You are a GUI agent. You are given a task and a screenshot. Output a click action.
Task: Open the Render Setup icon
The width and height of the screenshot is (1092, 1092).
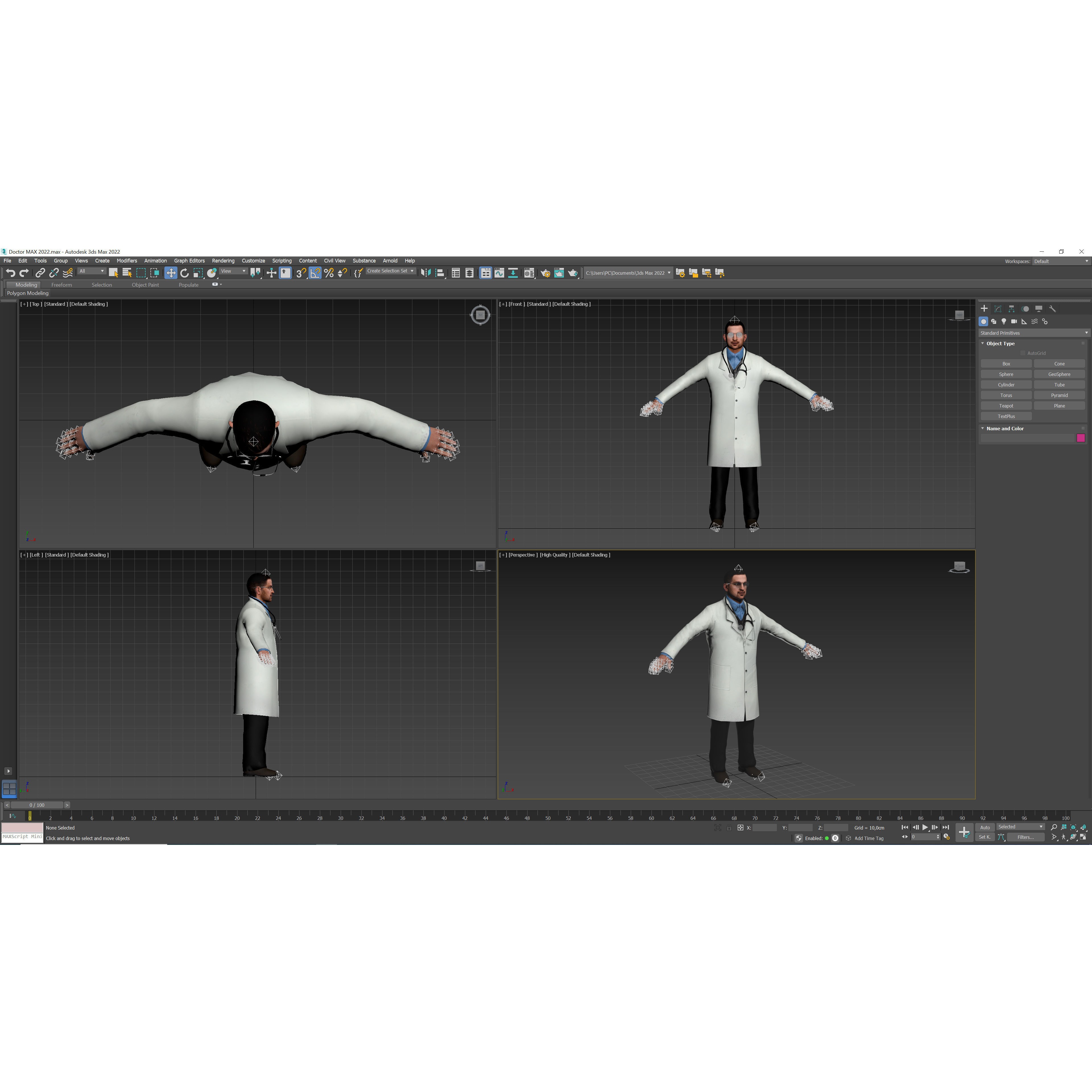click(x=546, y=273)
